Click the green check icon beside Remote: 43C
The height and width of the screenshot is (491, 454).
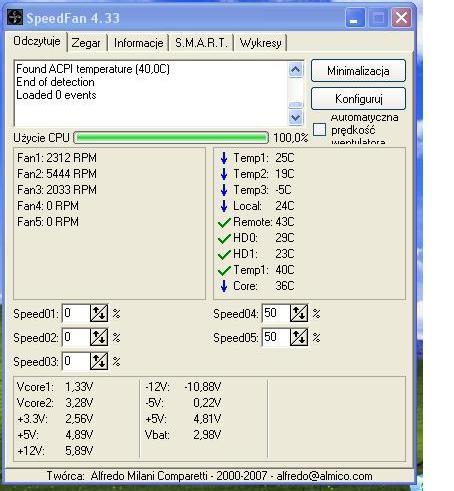[224, 222]
